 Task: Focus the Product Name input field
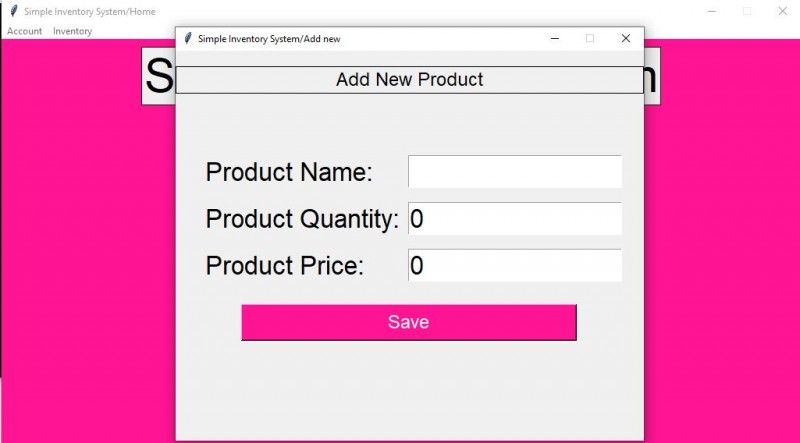pyautogui.click(x=515, y=171)
